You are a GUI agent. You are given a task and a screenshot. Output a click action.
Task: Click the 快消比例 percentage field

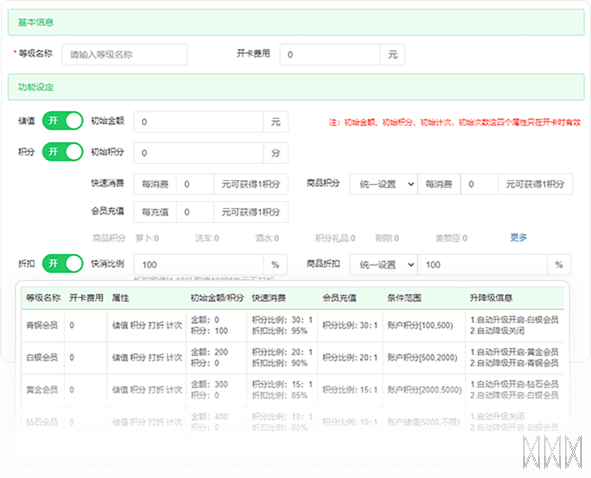click(x=199, y=265)
